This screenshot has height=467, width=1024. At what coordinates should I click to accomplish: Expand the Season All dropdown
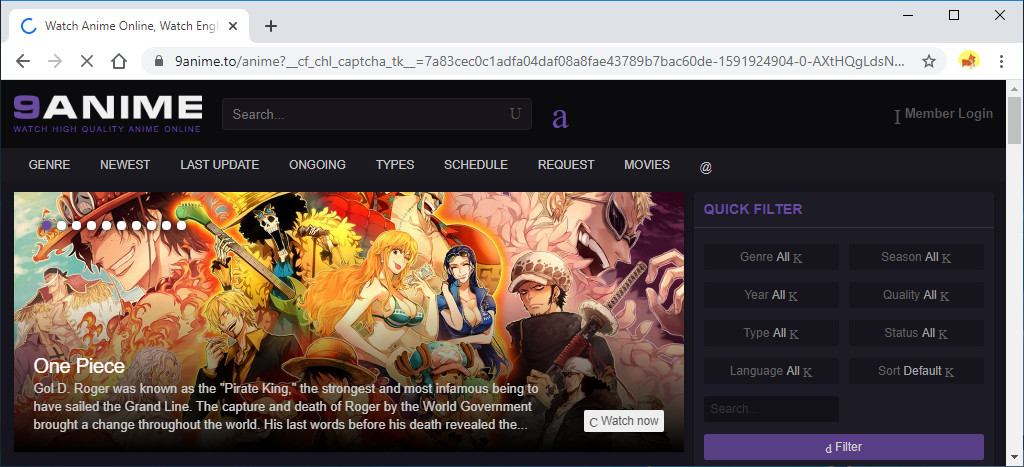pos(916,257)
